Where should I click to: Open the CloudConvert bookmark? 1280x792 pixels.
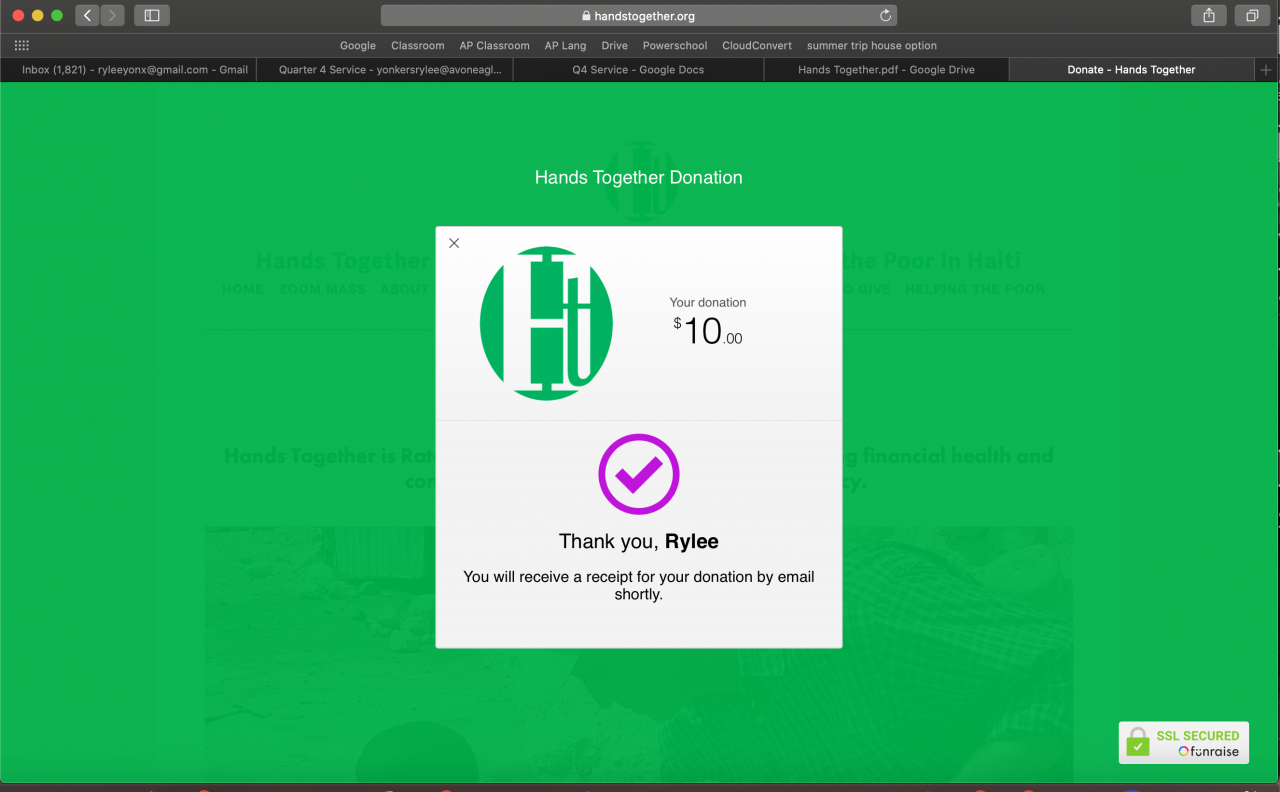[757, 46]
